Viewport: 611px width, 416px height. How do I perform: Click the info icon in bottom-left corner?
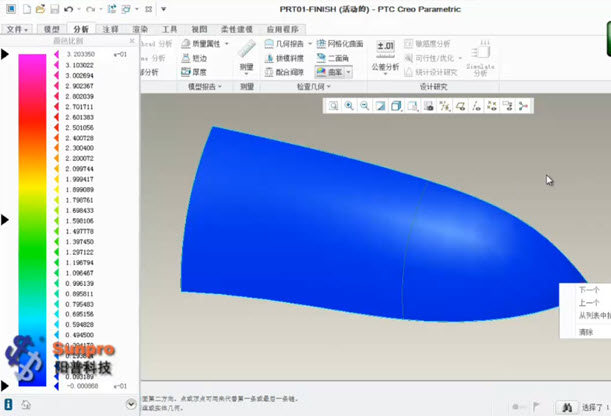(x=9, y=404)
